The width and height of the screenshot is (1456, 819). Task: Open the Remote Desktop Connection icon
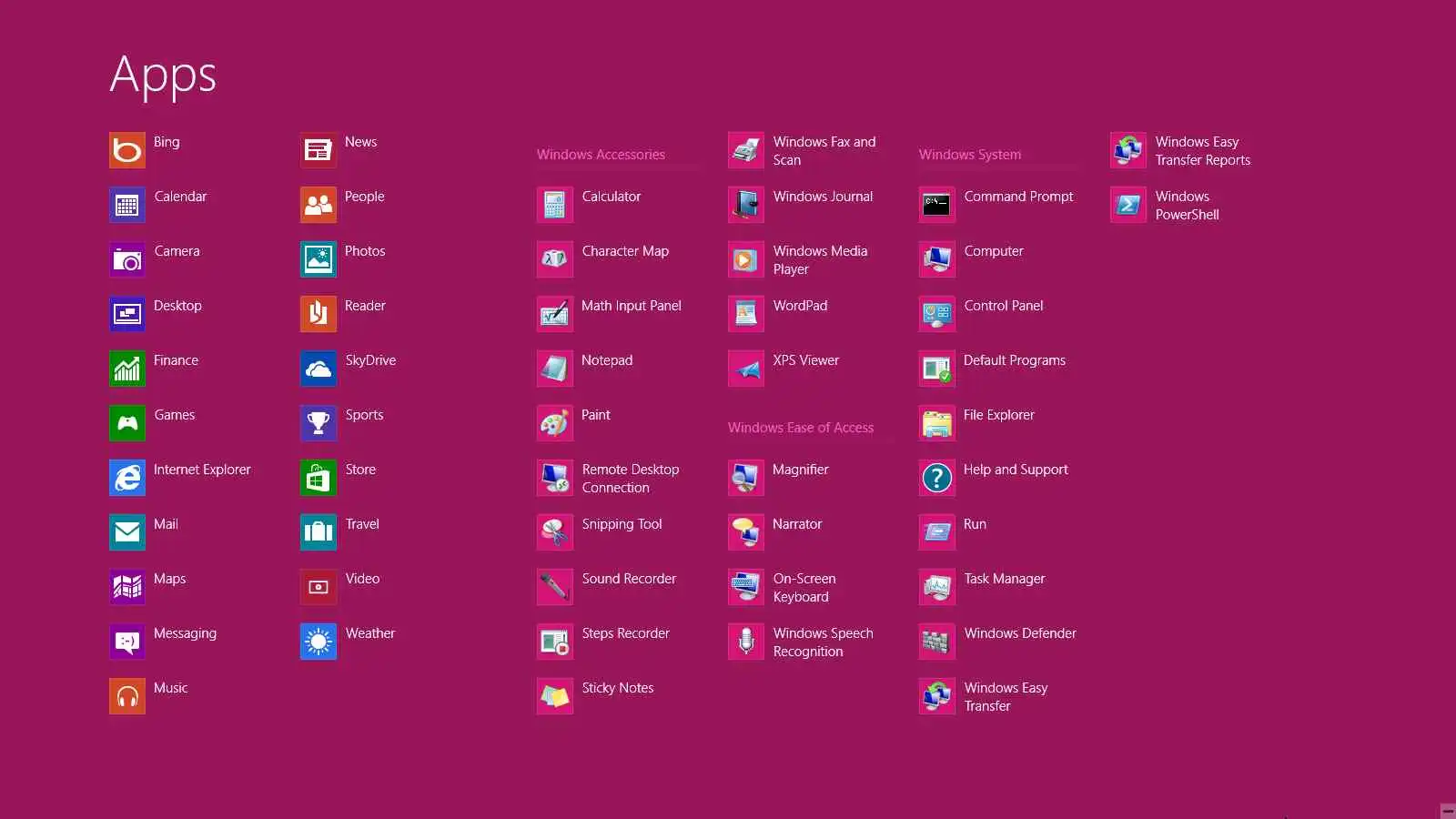(555, 478)
